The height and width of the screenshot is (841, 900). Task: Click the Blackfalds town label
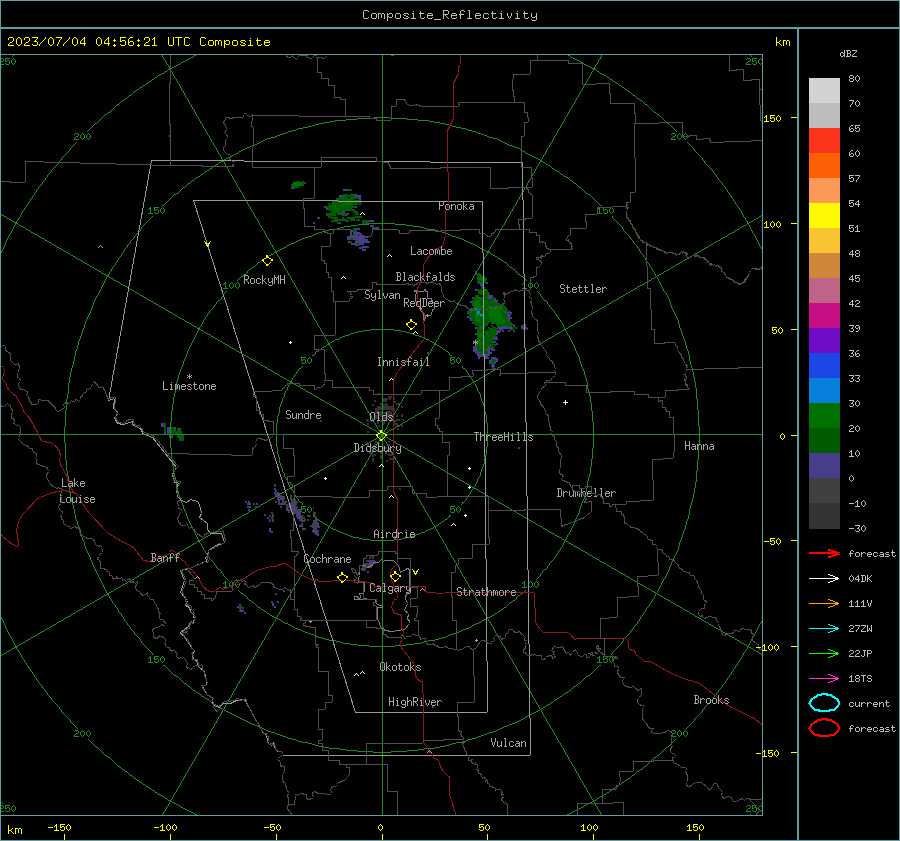[x=425, y=277]
